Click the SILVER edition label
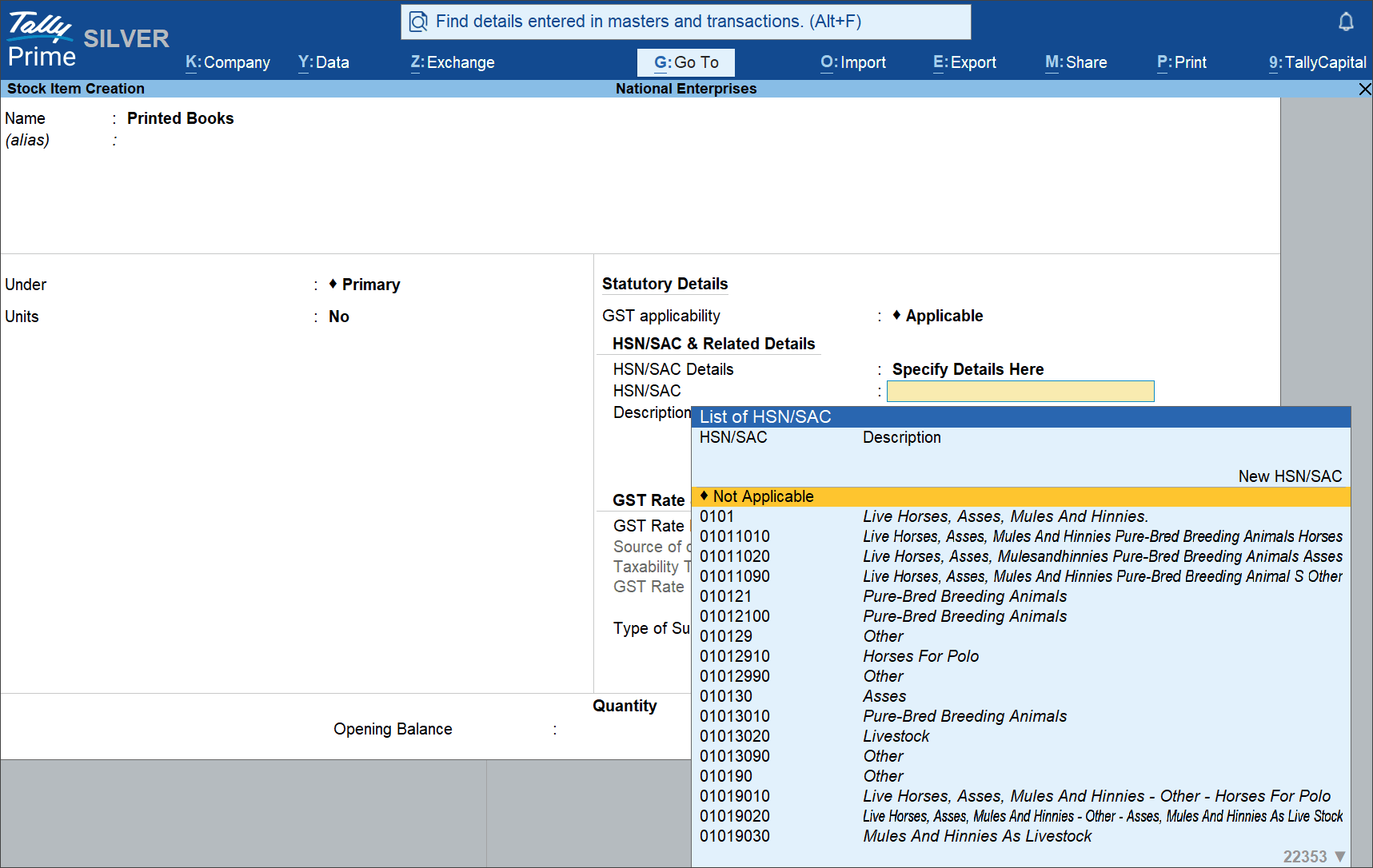Image resolution: width=1373 pixels, height=868 pixels. [126, 38]
